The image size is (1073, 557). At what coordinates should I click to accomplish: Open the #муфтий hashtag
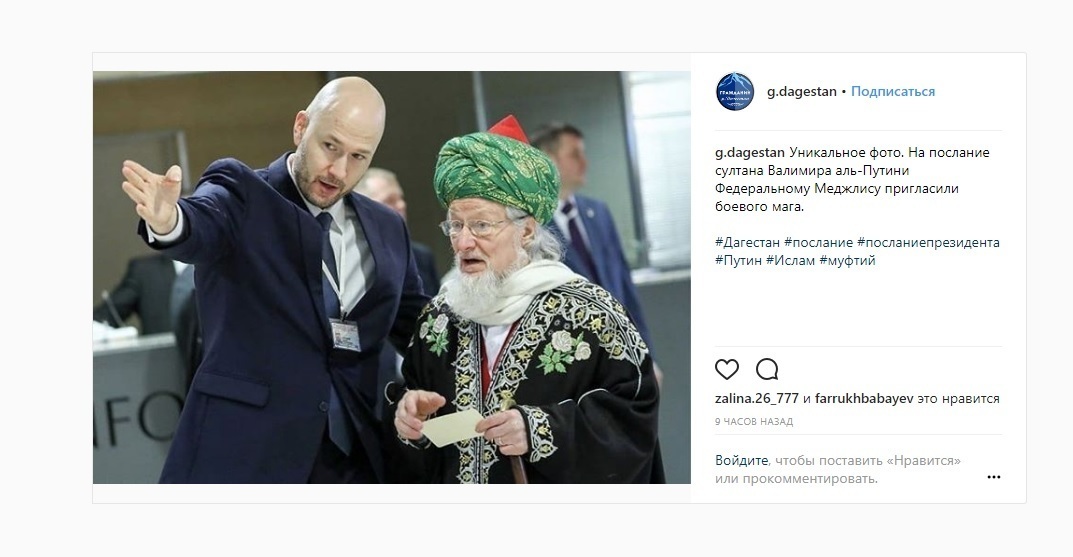tap(847, 260)
